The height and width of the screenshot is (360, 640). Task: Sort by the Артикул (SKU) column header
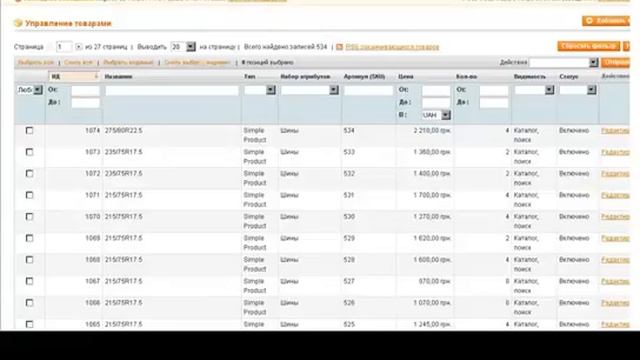[364, 77]
